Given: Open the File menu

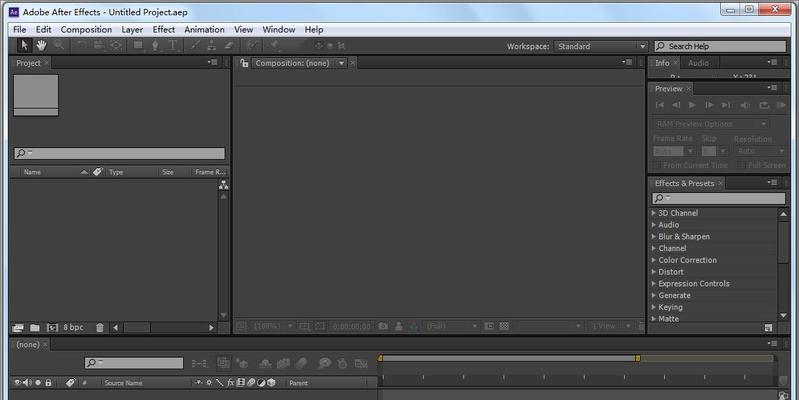Looking at the screenshot, I should [x=19, y=30].
